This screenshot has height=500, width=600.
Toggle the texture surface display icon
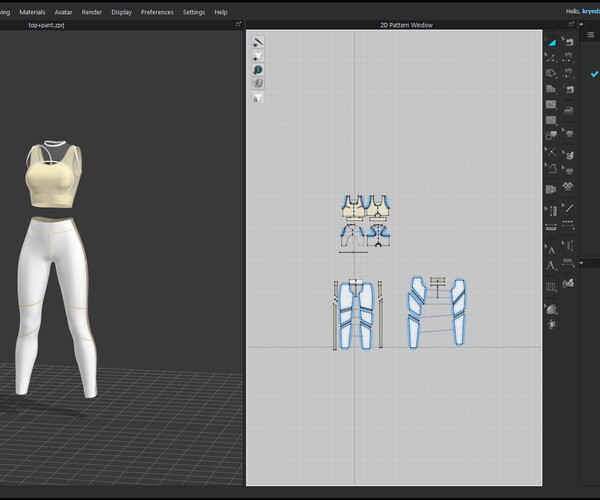(258, 84)
